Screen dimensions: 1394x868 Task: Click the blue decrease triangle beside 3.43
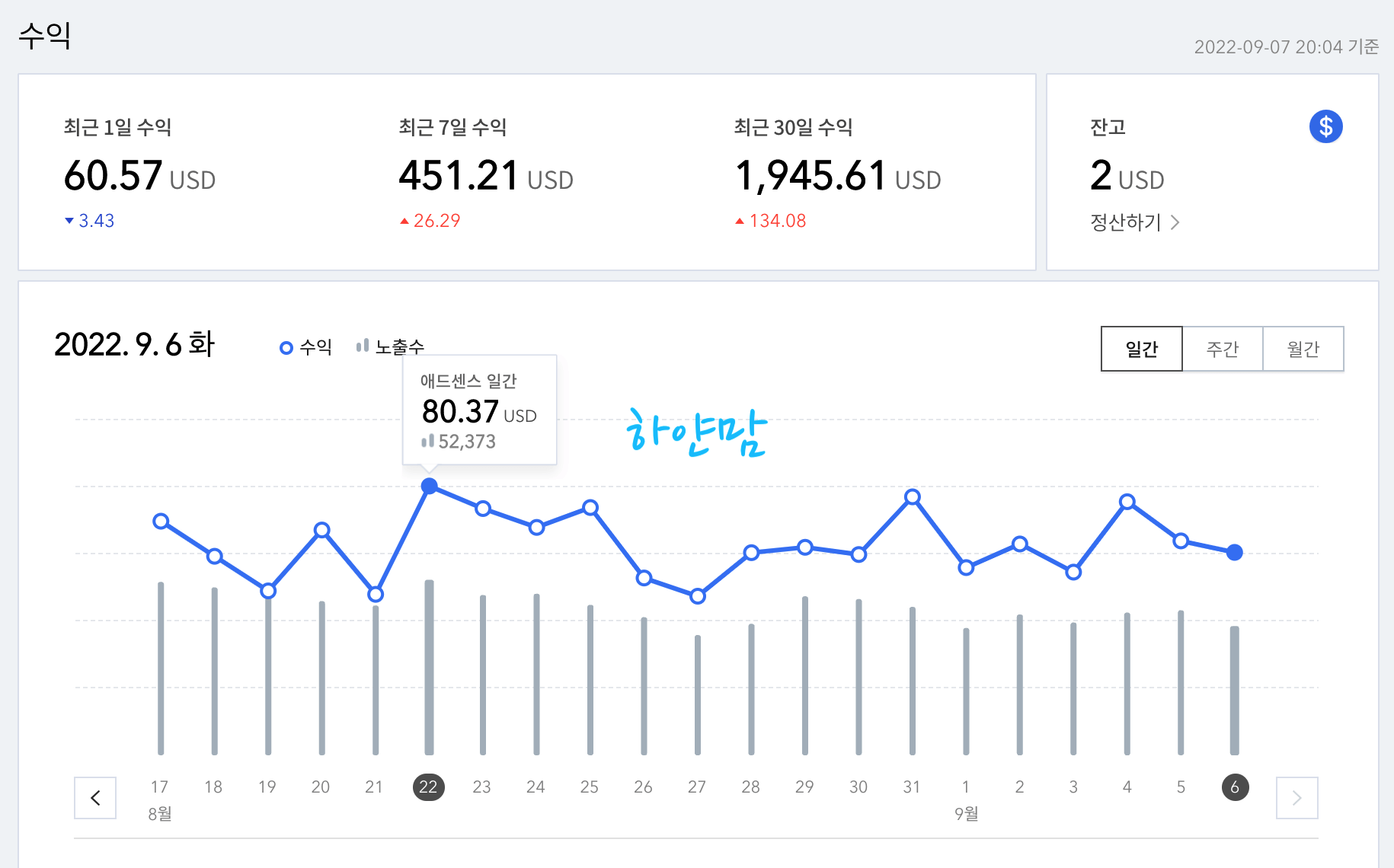[69, 221]
